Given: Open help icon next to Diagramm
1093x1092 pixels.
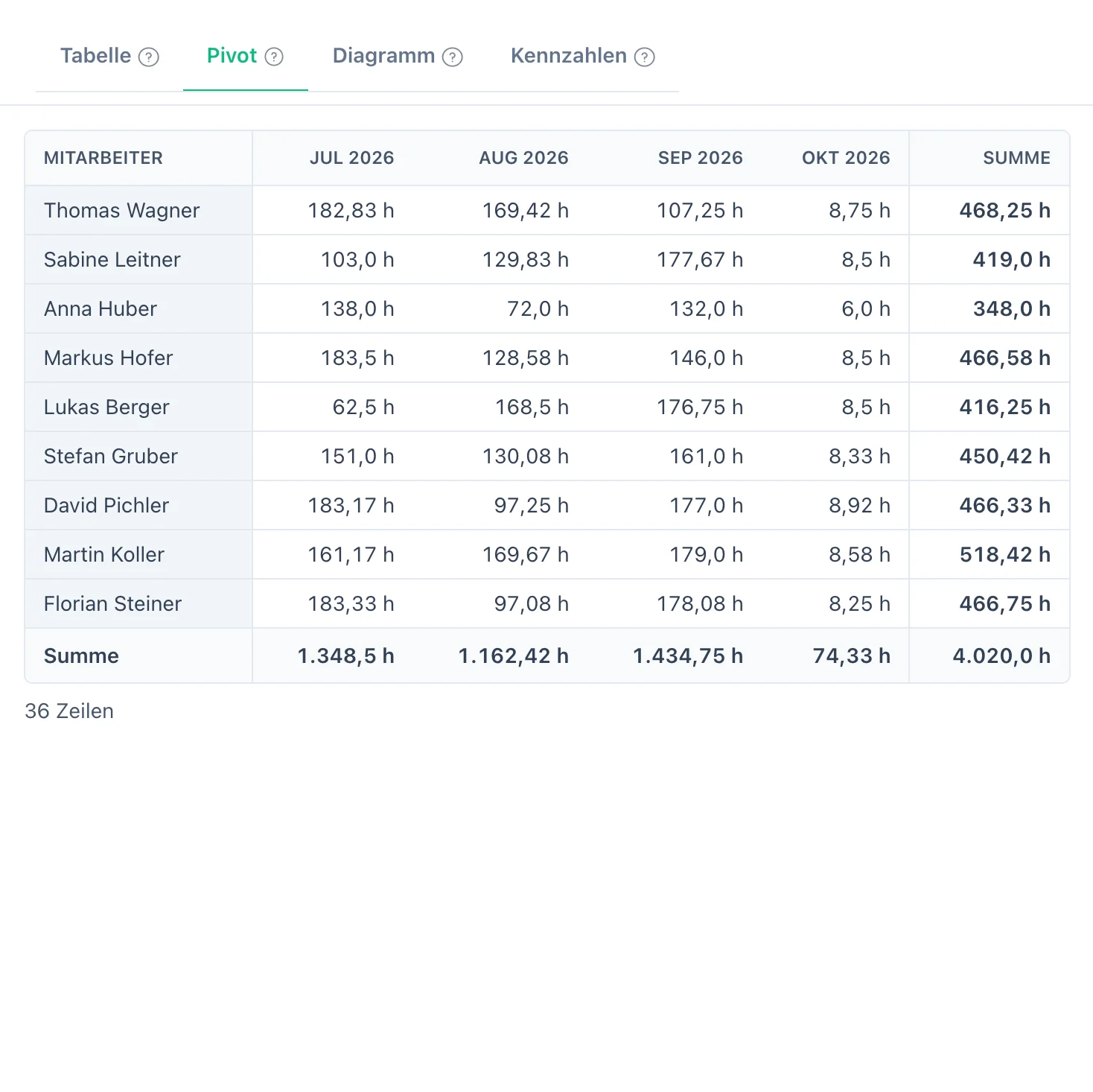Looking at the screenshot, I should 453,57.
